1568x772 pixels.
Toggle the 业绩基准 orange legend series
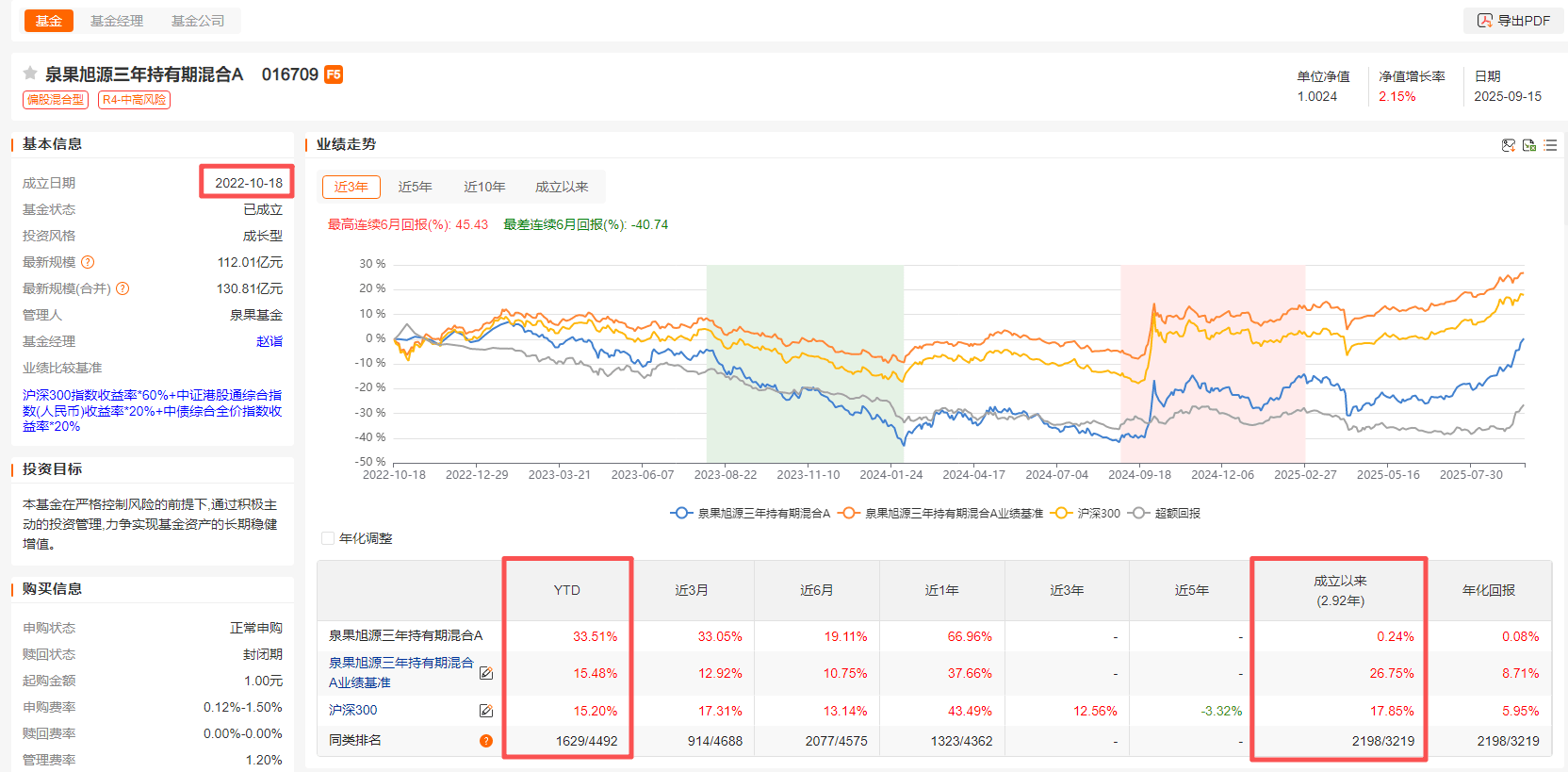(940, 513)
